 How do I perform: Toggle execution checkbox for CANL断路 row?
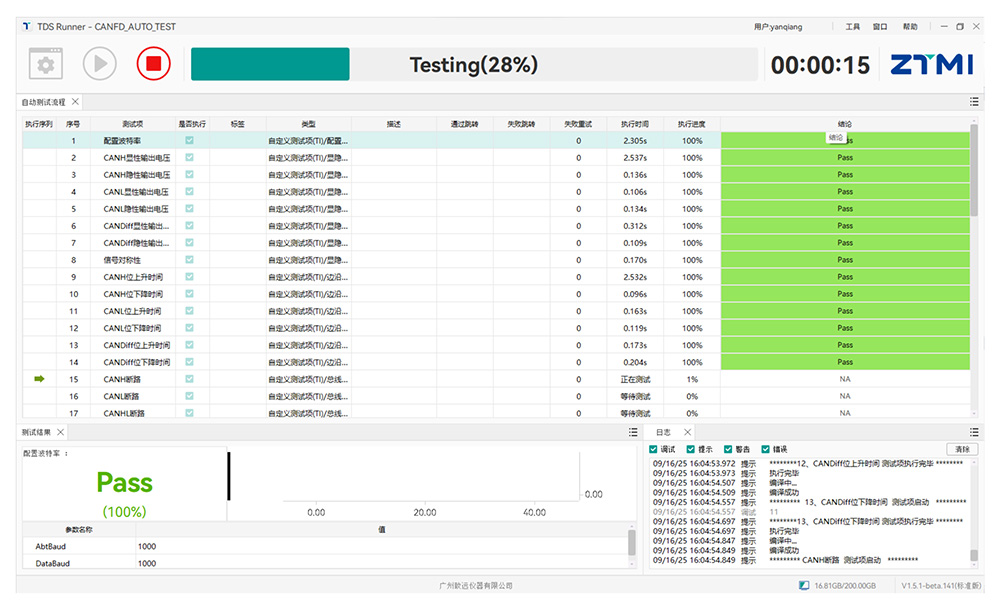click(189, 396)
